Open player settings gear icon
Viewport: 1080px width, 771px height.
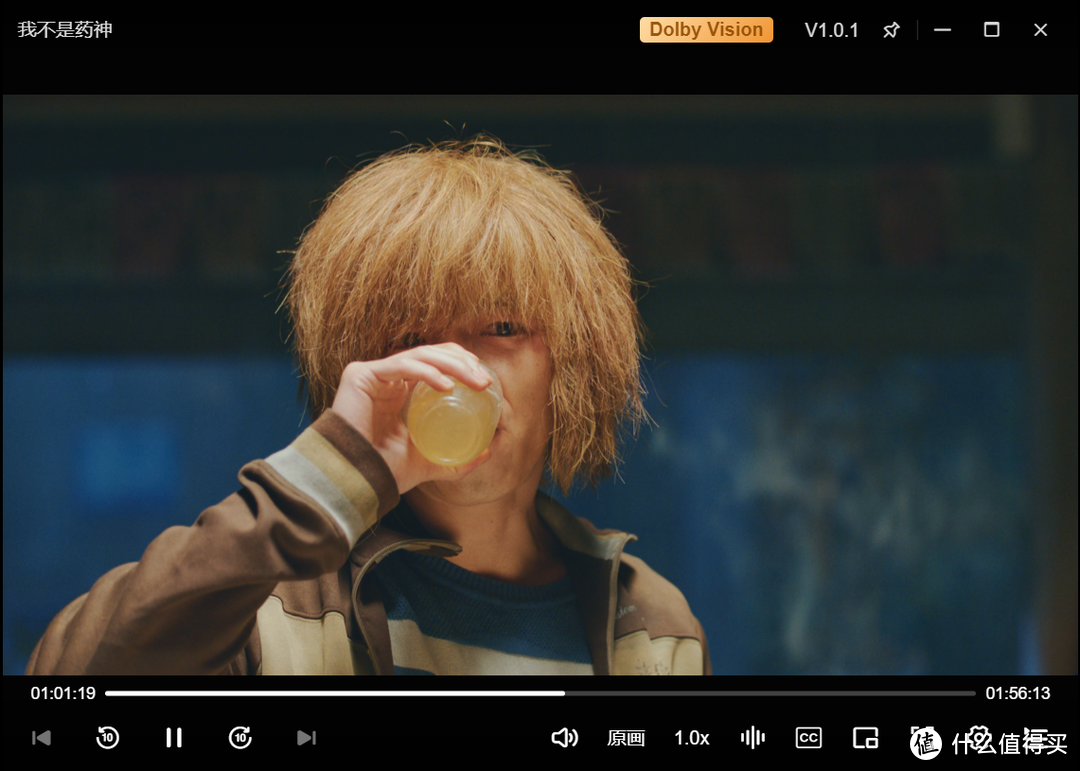pyautogui.click(x=979, y=738)
